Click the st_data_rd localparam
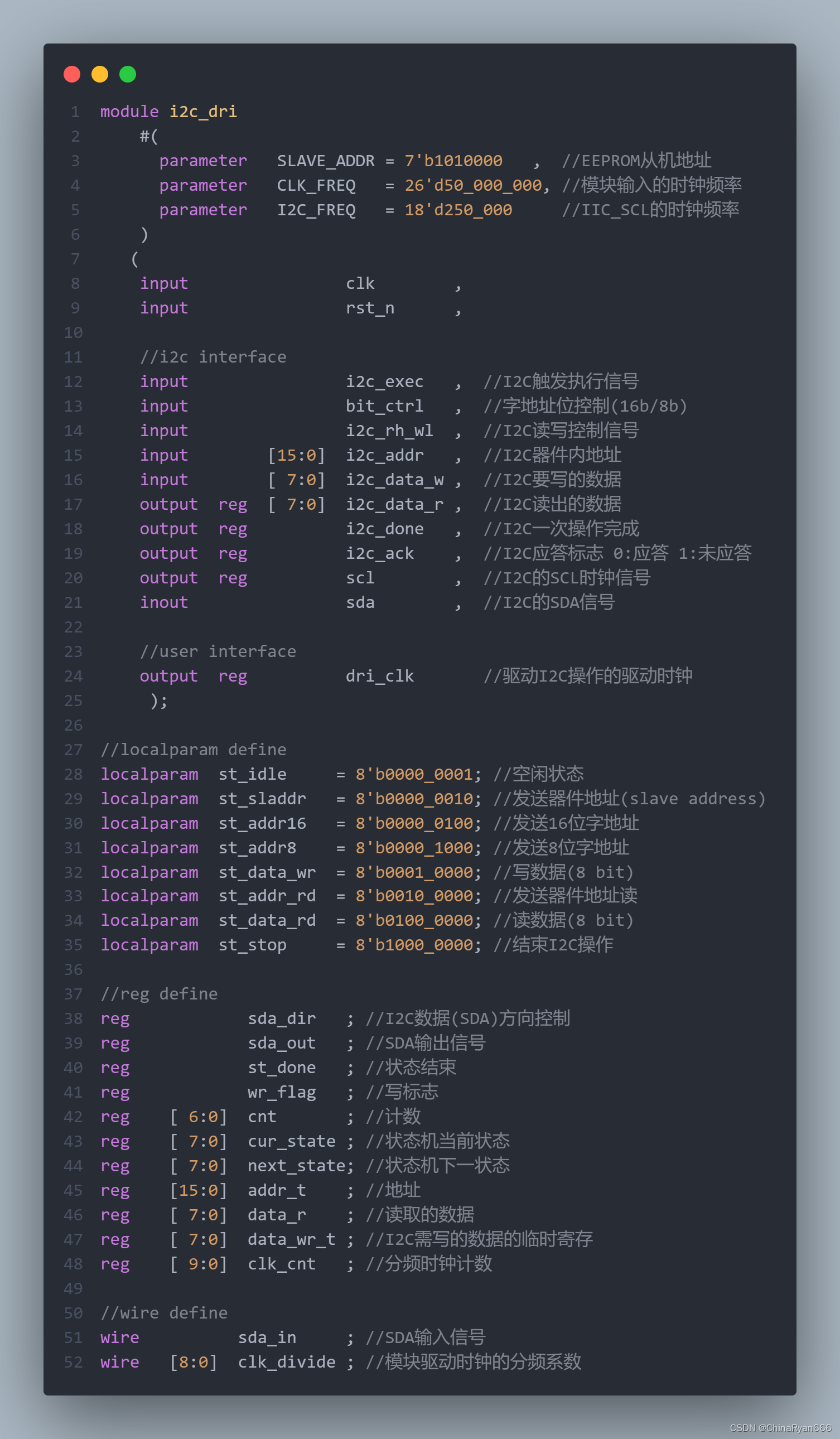840x1439 pixels. [x=267, y=921]
